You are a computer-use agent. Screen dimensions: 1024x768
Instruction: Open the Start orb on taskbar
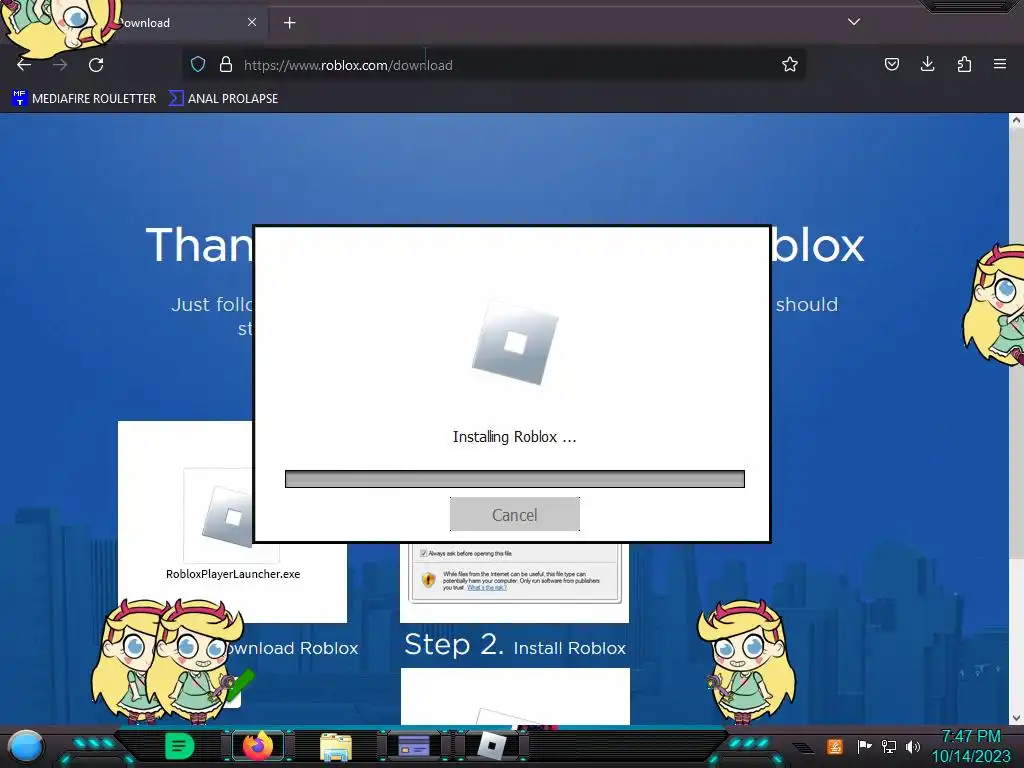coord(26,746)
